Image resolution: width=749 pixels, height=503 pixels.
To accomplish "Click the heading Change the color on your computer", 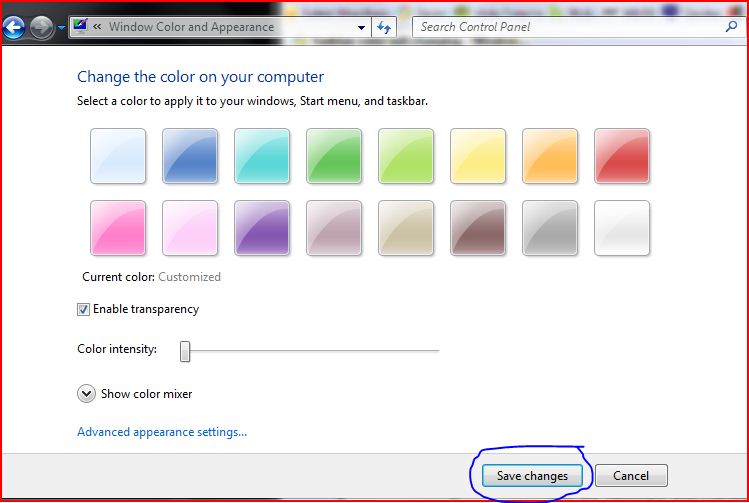I will (x=201, y=77).
